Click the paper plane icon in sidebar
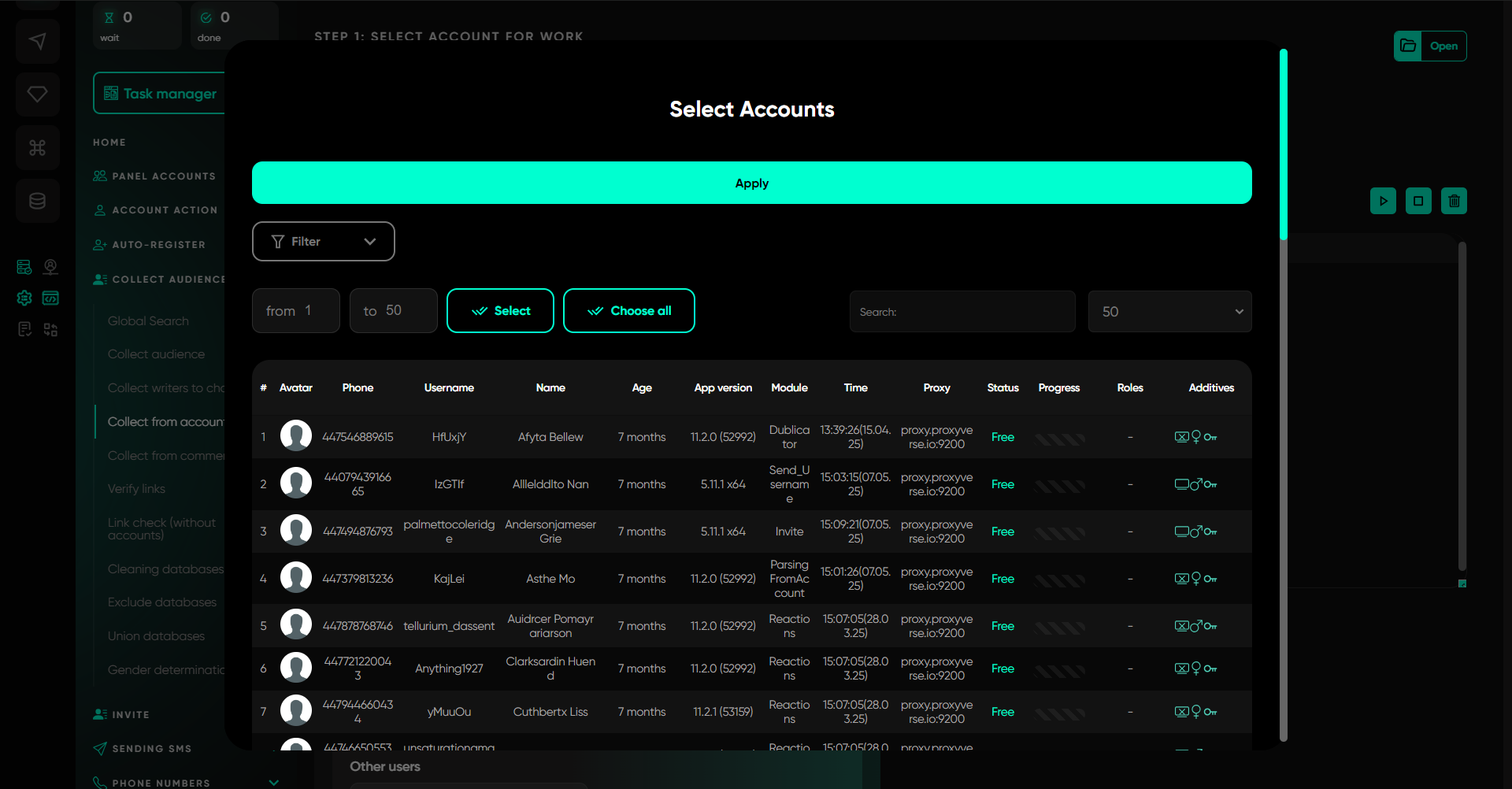 pyautogui.click(x=37, y=41)
